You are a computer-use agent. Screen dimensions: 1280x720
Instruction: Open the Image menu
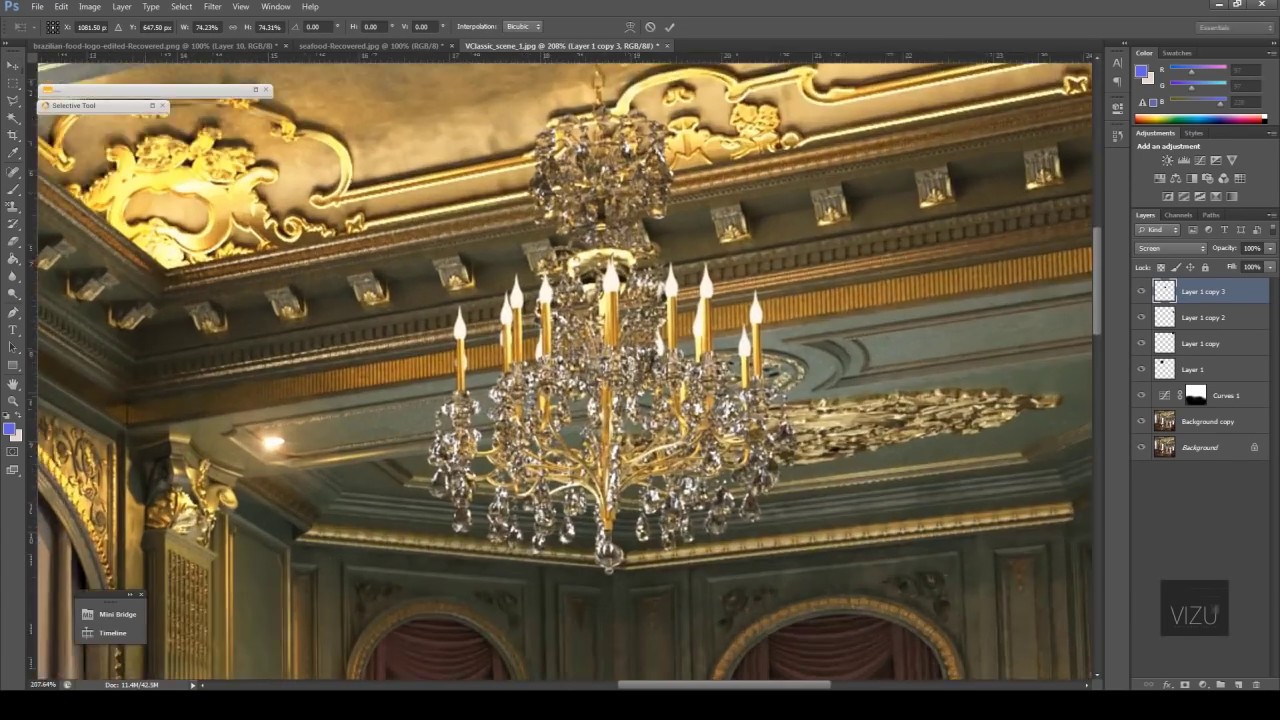click(x=90, y=7)
